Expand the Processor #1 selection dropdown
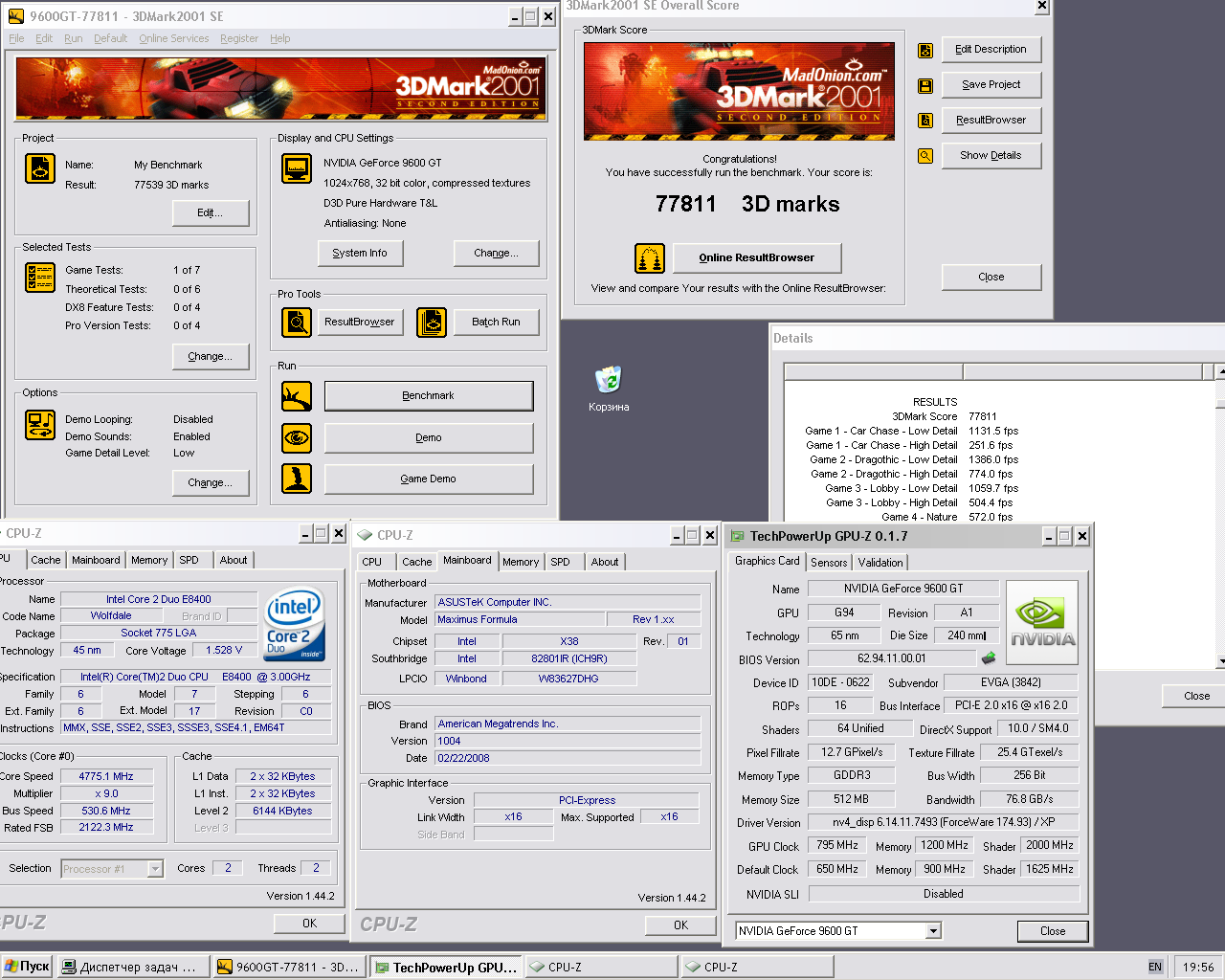Viewport: 1225px width, 980px height. click(155, 869)
